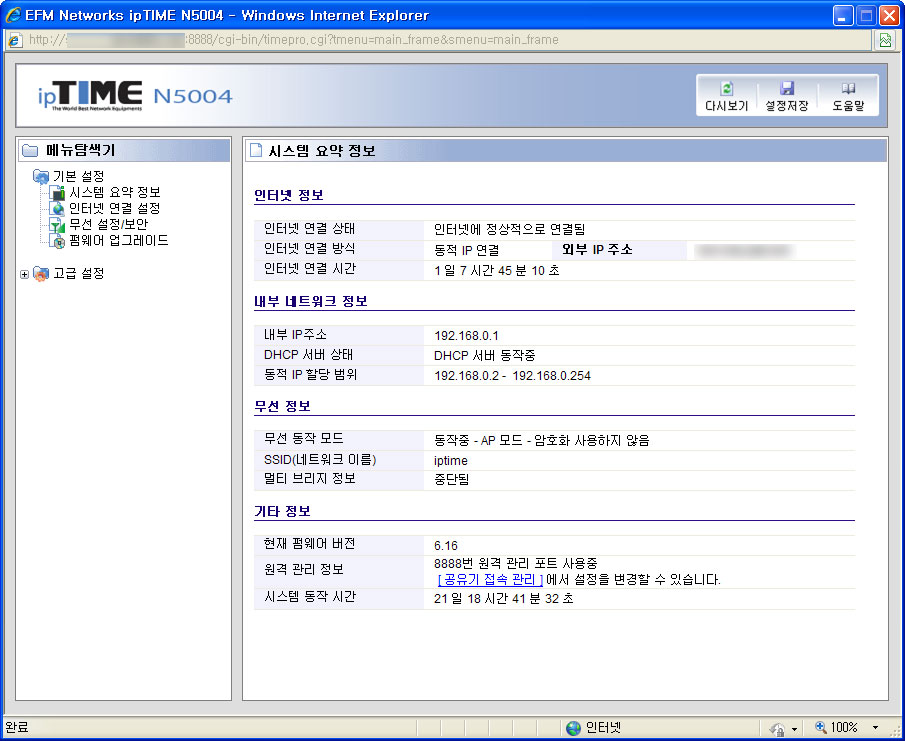Viewport: 905px width, 741px height.
Task: Click the 6.16 firmware version value
Action: click(x=446, y=545)
